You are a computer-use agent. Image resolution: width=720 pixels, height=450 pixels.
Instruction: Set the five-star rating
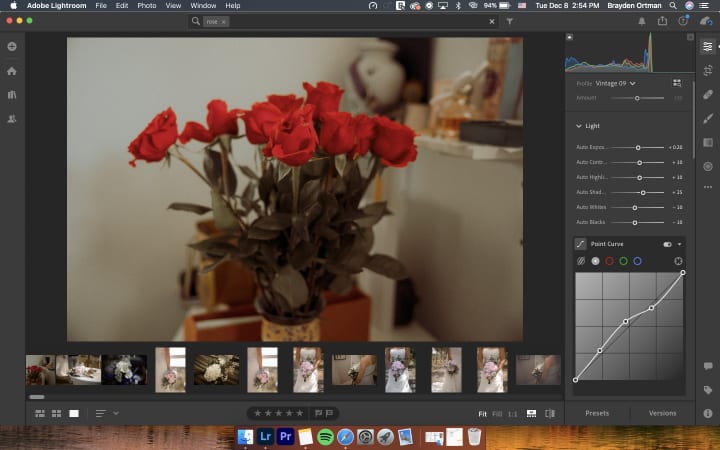(299, 413)
